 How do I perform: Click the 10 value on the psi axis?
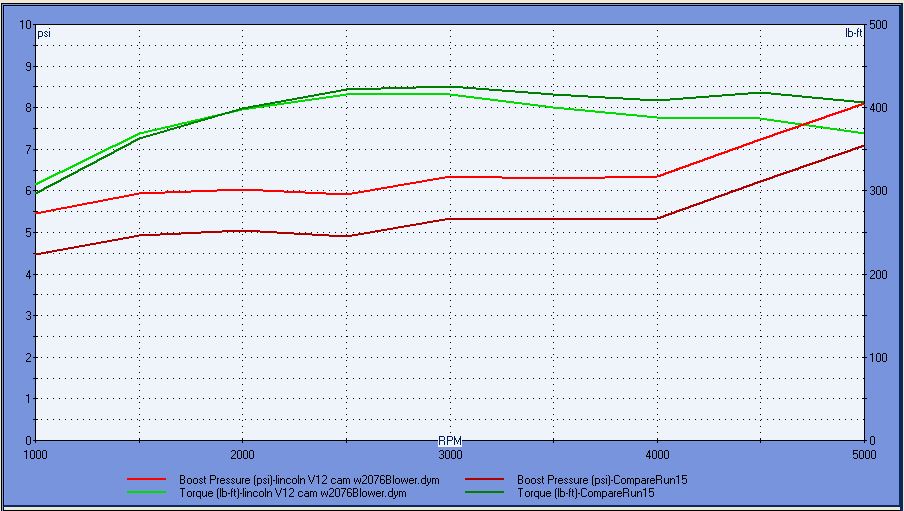point(25,25)
